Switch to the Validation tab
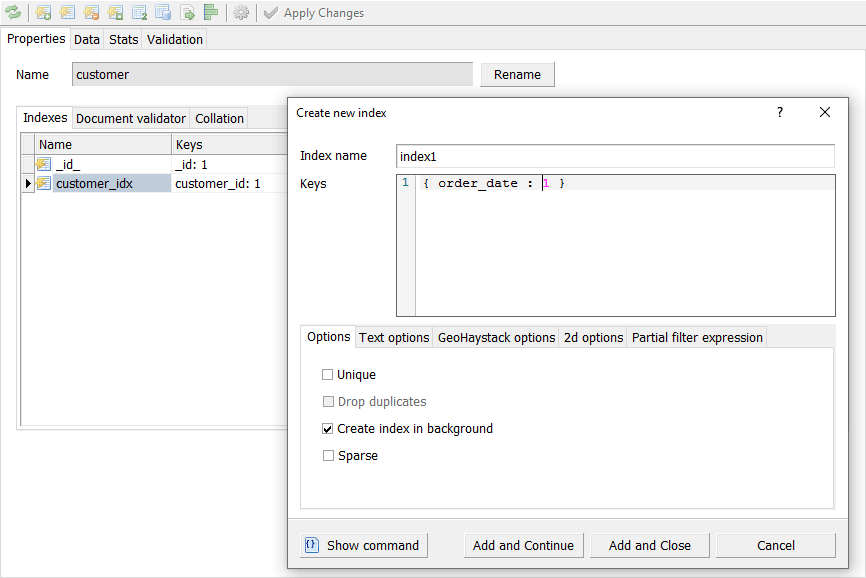The height and width of the screenshot is (578, 866). coord(175,39)
